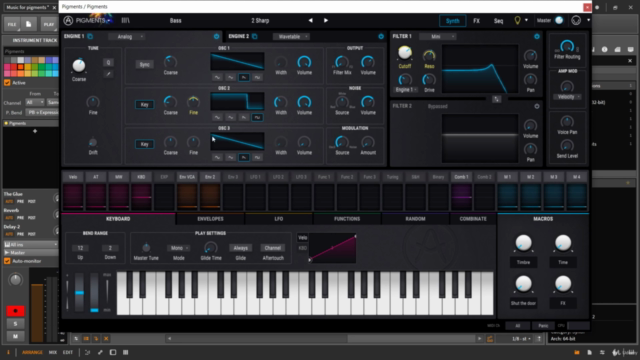This screenshot has height=360, width=640.
Task: Click the pitch bend wheel strip
Action: click(x=79, y=292)
